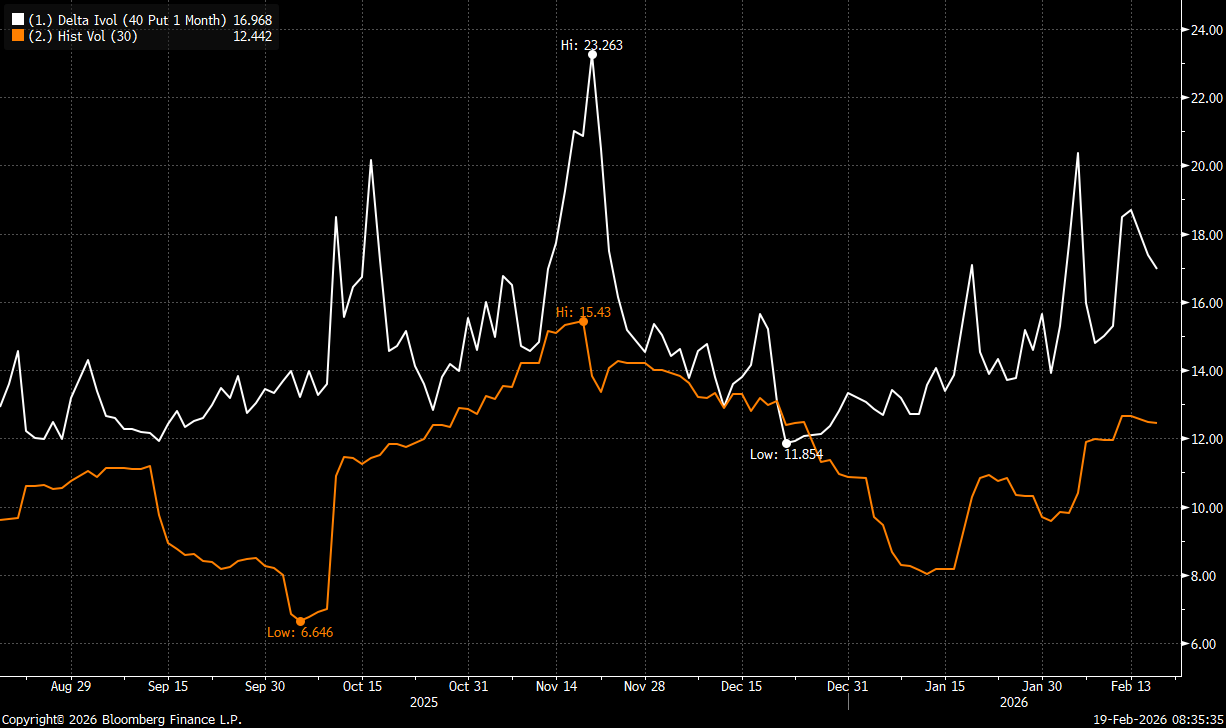Click the "Nov 14" date label
This screenshot has width=1226, height=728.
556,687
